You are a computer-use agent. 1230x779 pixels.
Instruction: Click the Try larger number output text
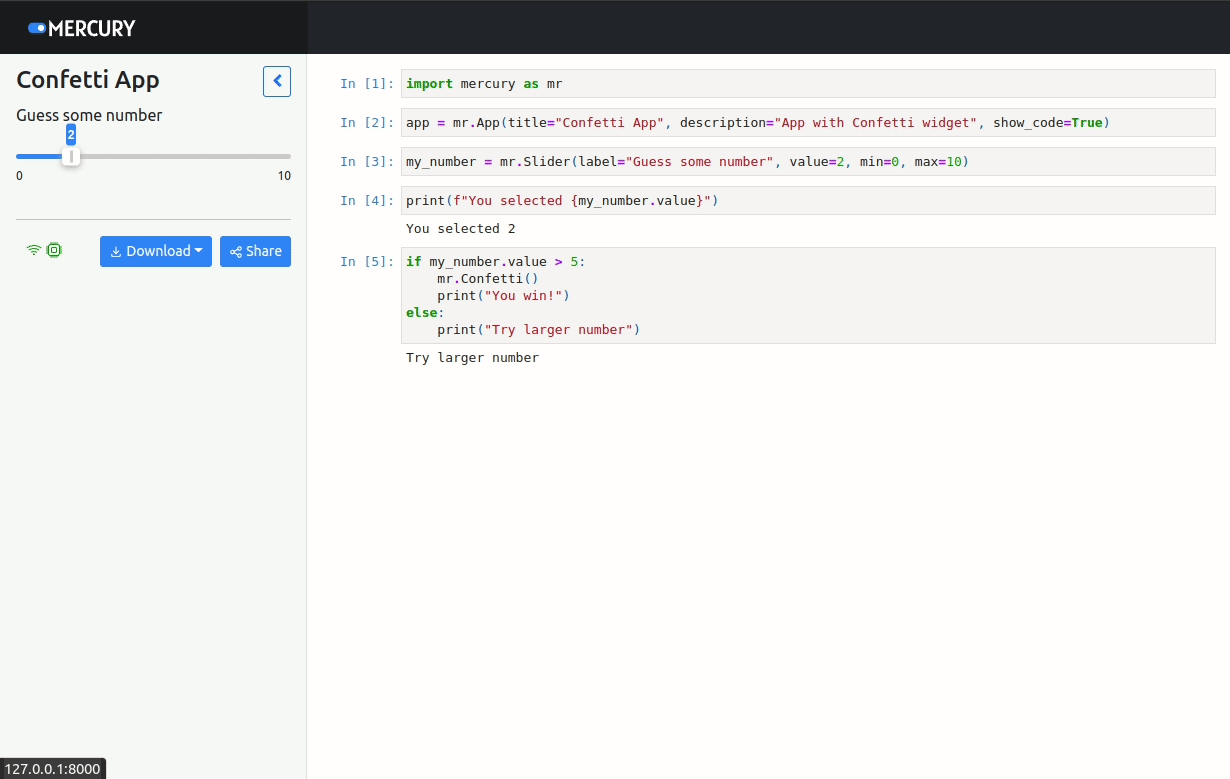coord(472,357)
